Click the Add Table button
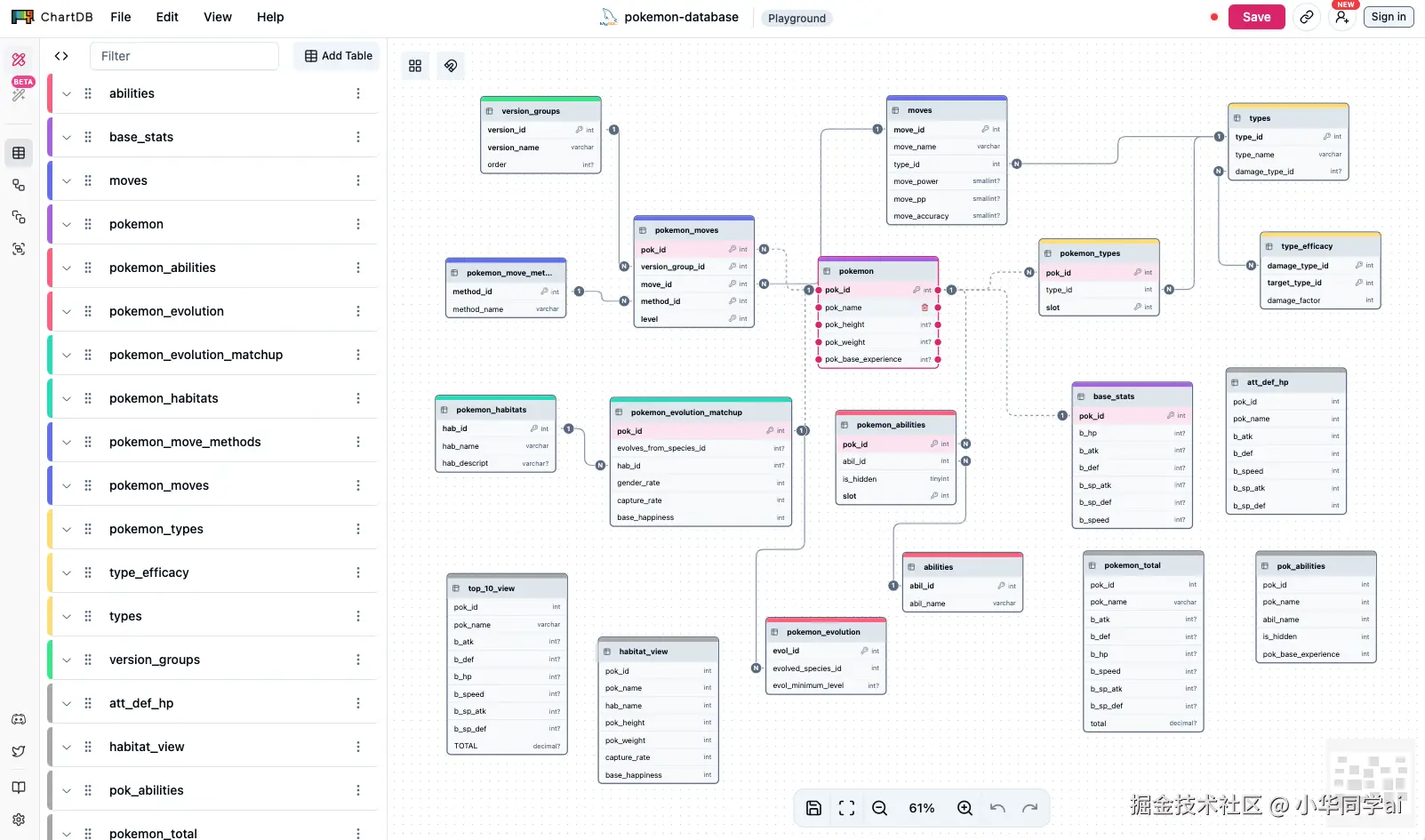This screenshot has width=1425, height=840. coord(339,56)
